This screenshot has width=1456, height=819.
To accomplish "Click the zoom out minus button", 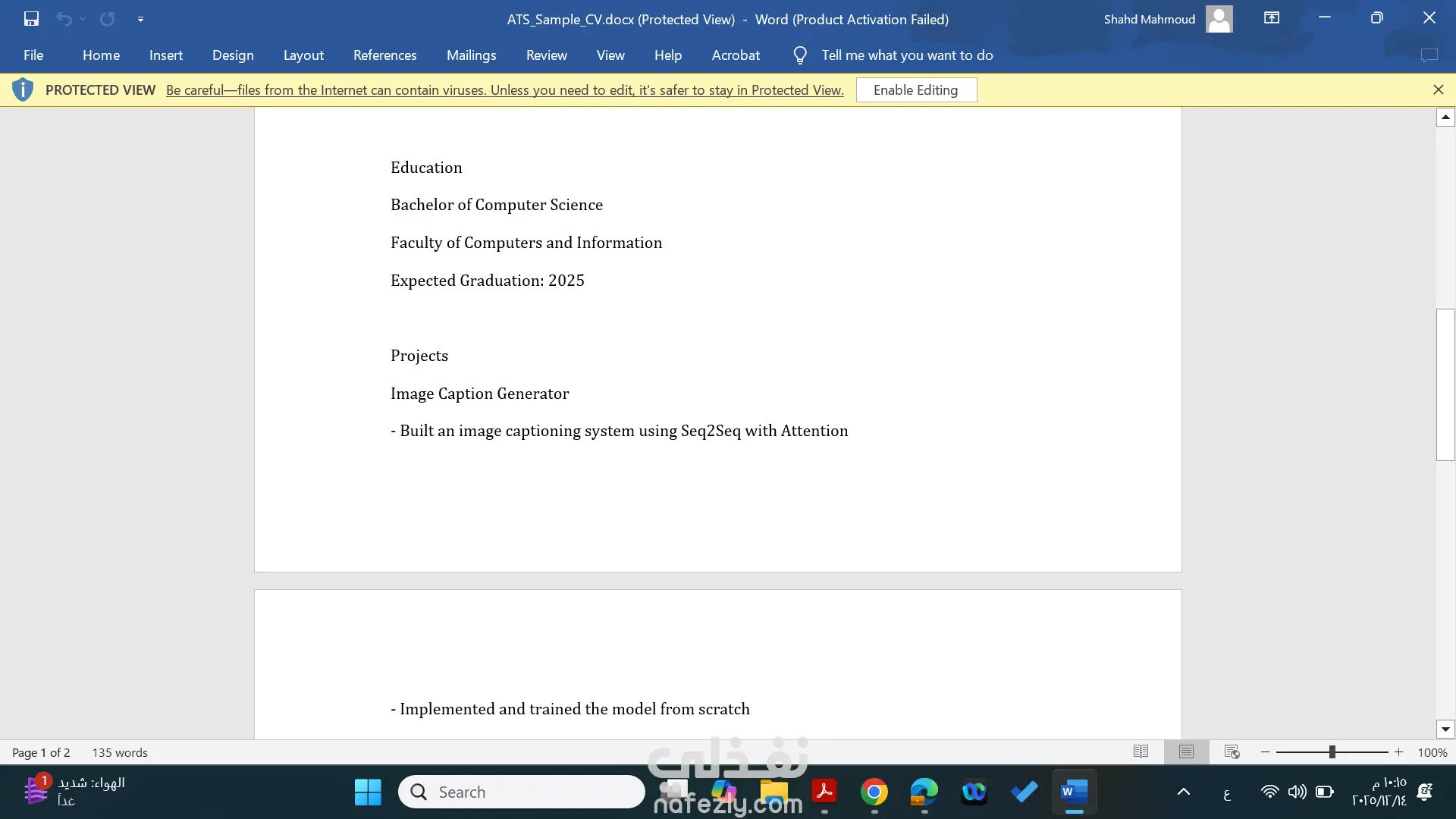I will pos(1265,752).
